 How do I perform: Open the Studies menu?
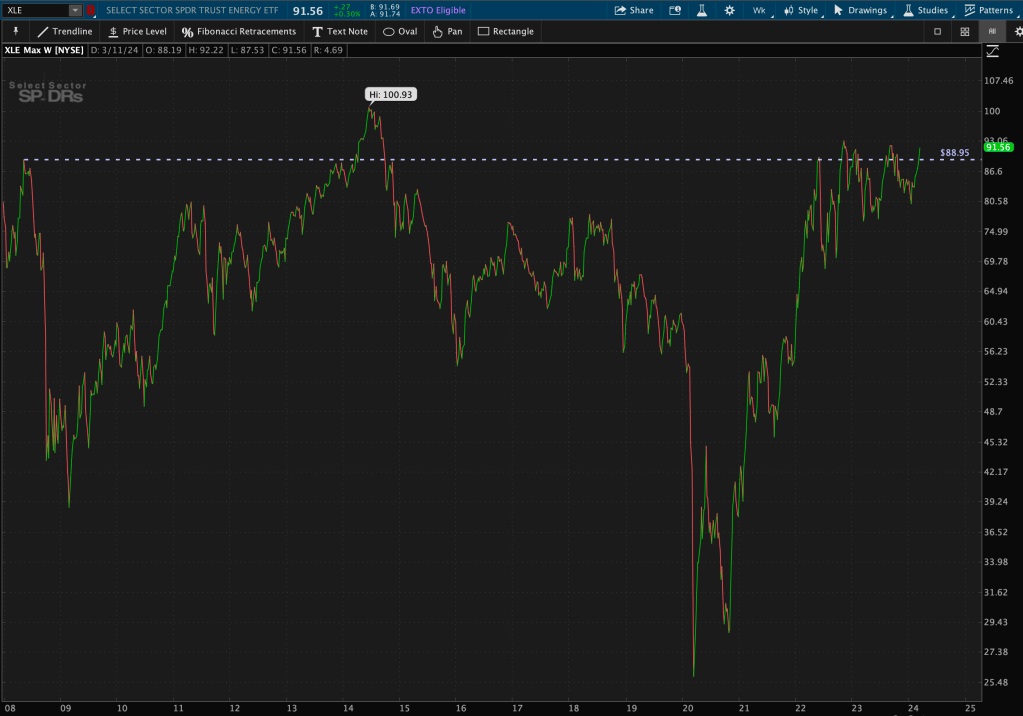tap(925, 10)
